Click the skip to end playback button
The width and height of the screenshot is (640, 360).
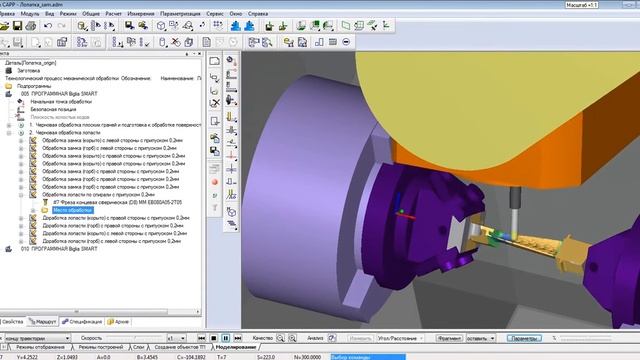[238, 338]
